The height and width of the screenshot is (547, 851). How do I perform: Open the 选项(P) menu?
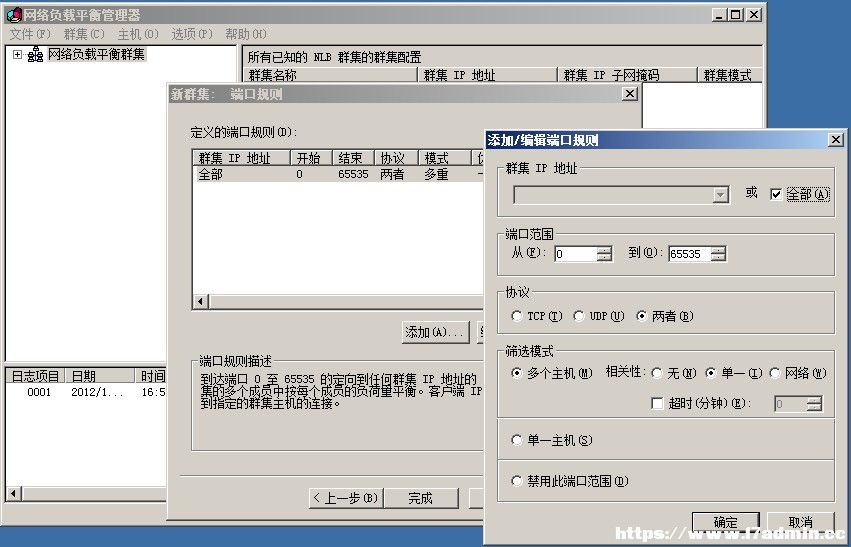(192, 34)
